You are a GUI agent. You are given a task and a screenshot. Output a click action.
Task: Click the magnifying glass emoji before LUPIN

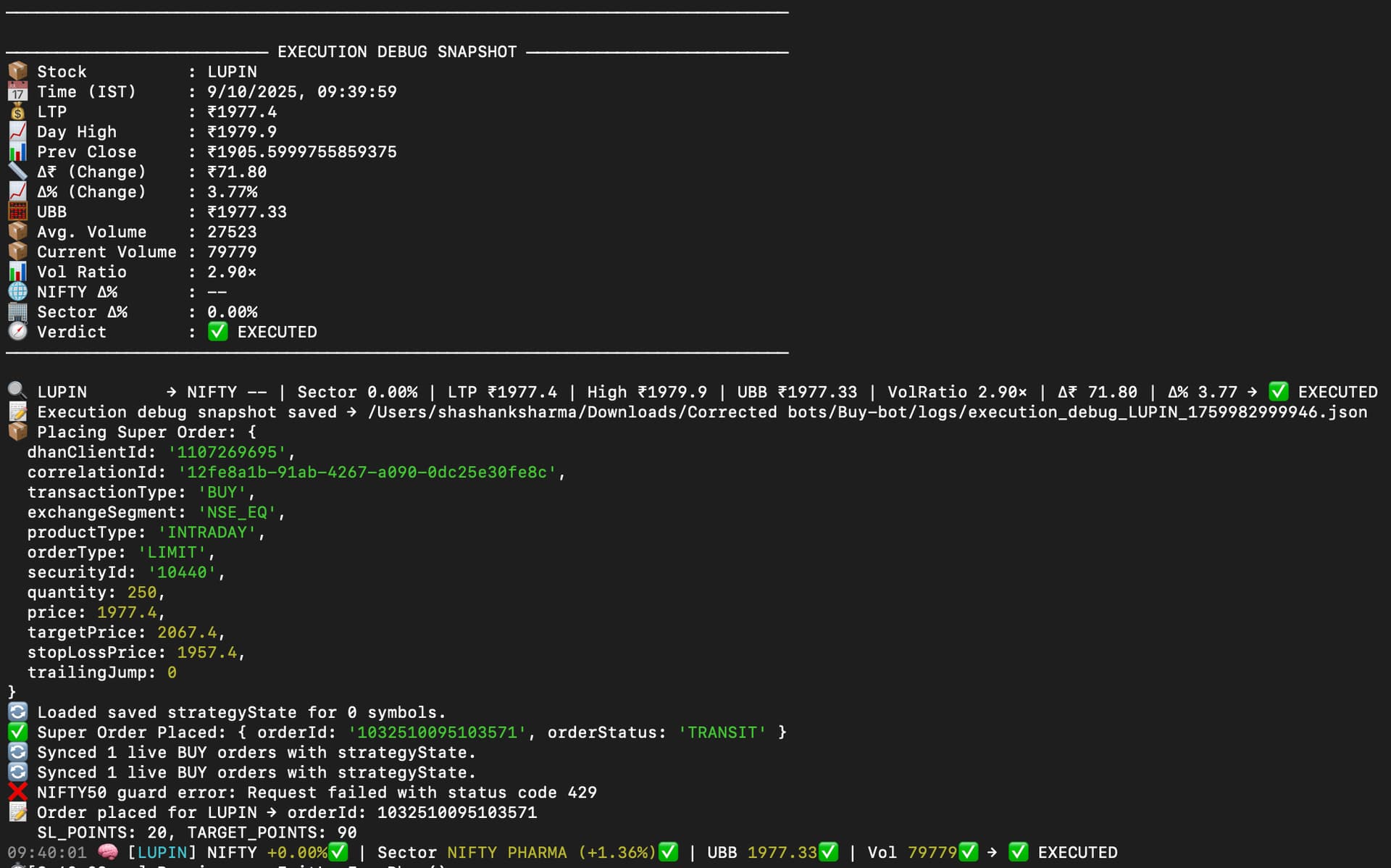point(17,391)
